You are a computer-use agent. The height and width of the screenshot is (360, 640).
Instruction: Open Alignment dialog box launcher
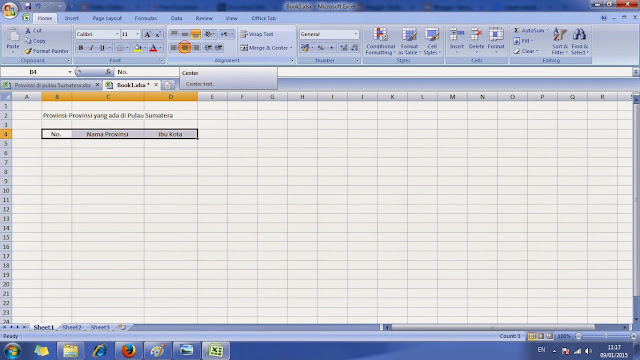(292, 60)
